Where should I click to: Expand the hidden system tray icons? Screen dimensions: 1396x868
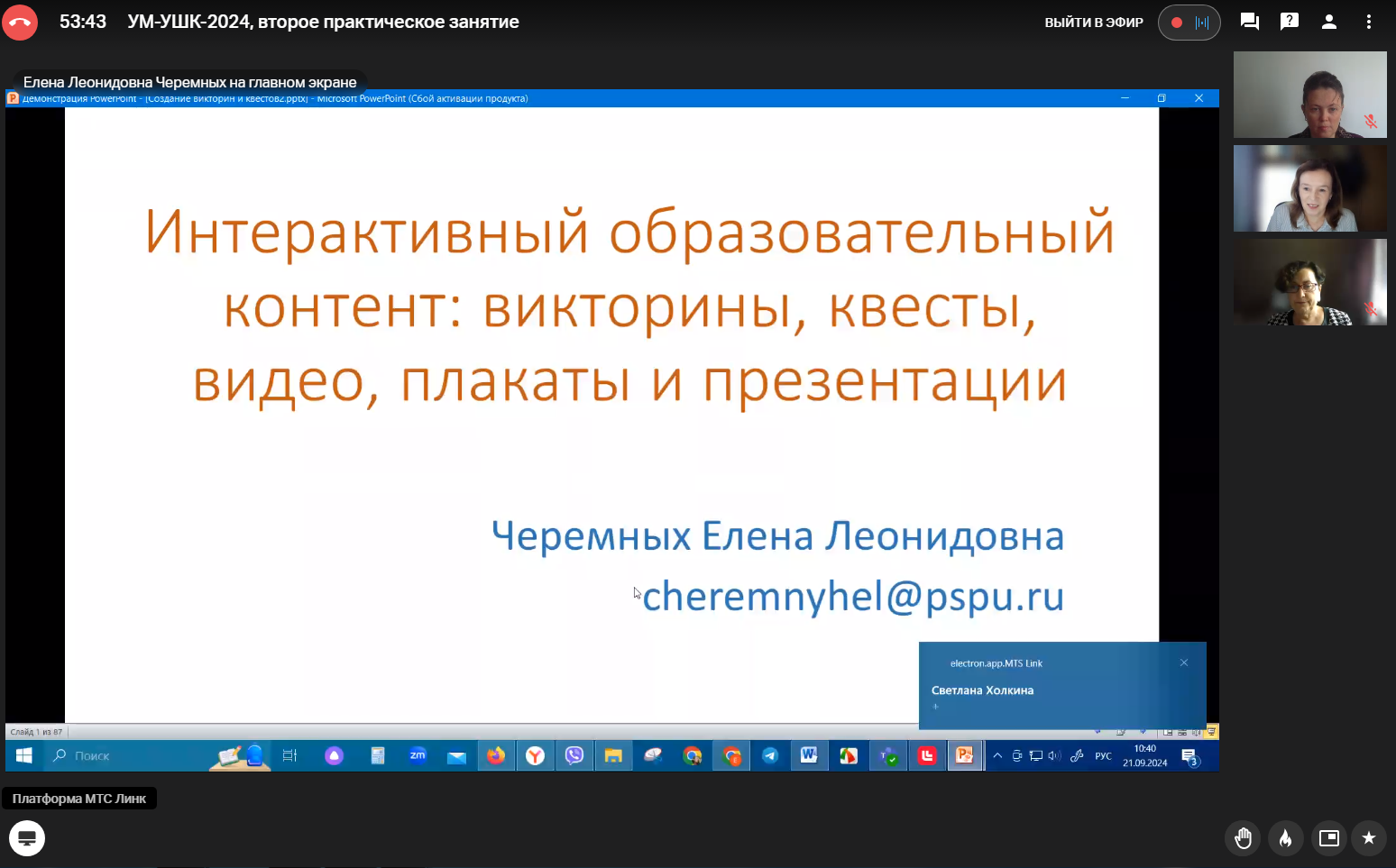tap(997, 756)
